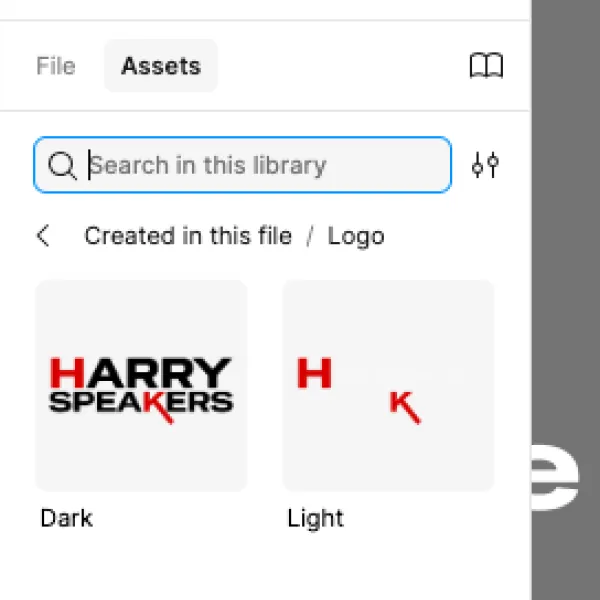This screenshot has height=600, width=600.
Task: Select the Light logo component thumbnail
Action: 388,385
